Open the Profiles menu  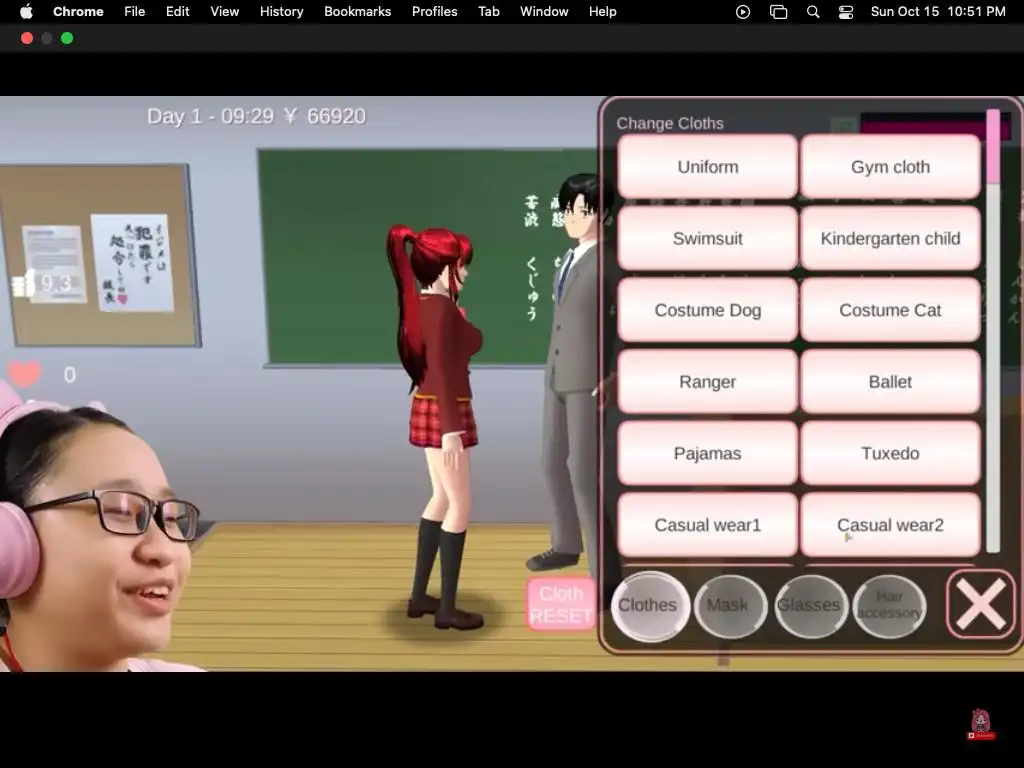pyautogui.click(x=434, y=11)
